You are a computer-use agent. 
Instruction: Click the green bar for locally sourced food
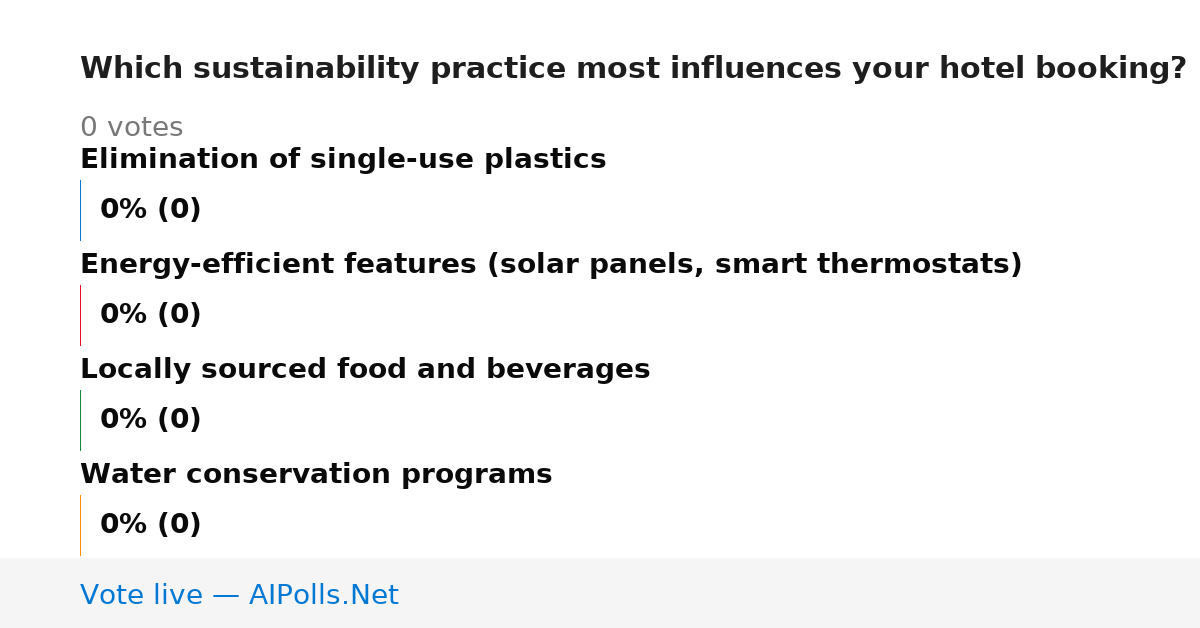[81, 420]
